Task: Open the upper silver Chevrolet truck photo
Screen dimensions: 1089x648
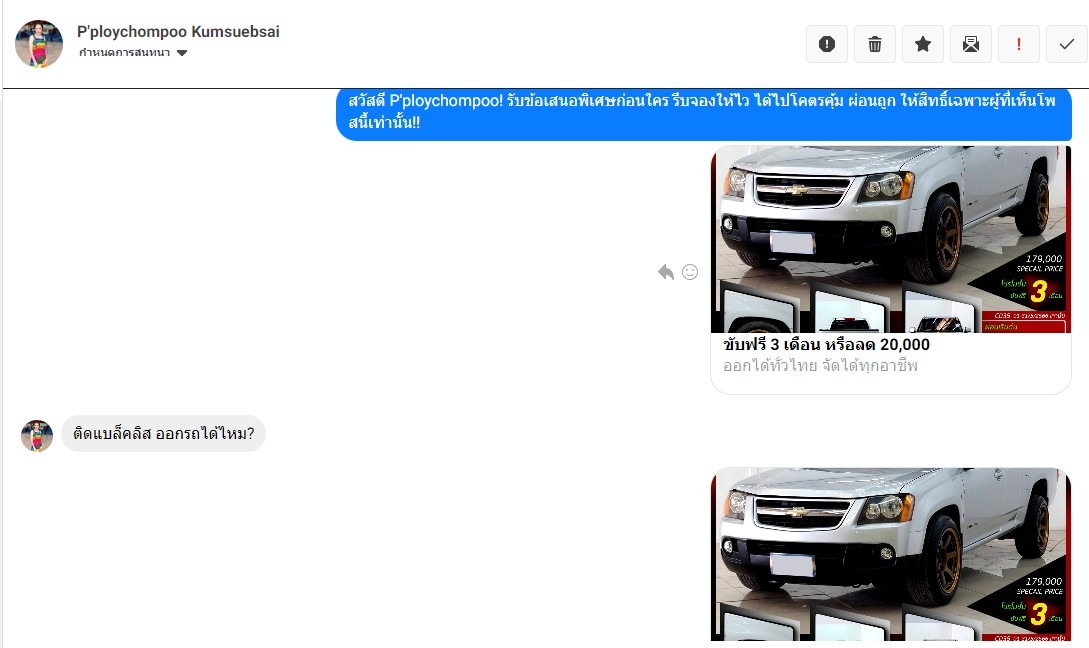Action: pos(890,239)
